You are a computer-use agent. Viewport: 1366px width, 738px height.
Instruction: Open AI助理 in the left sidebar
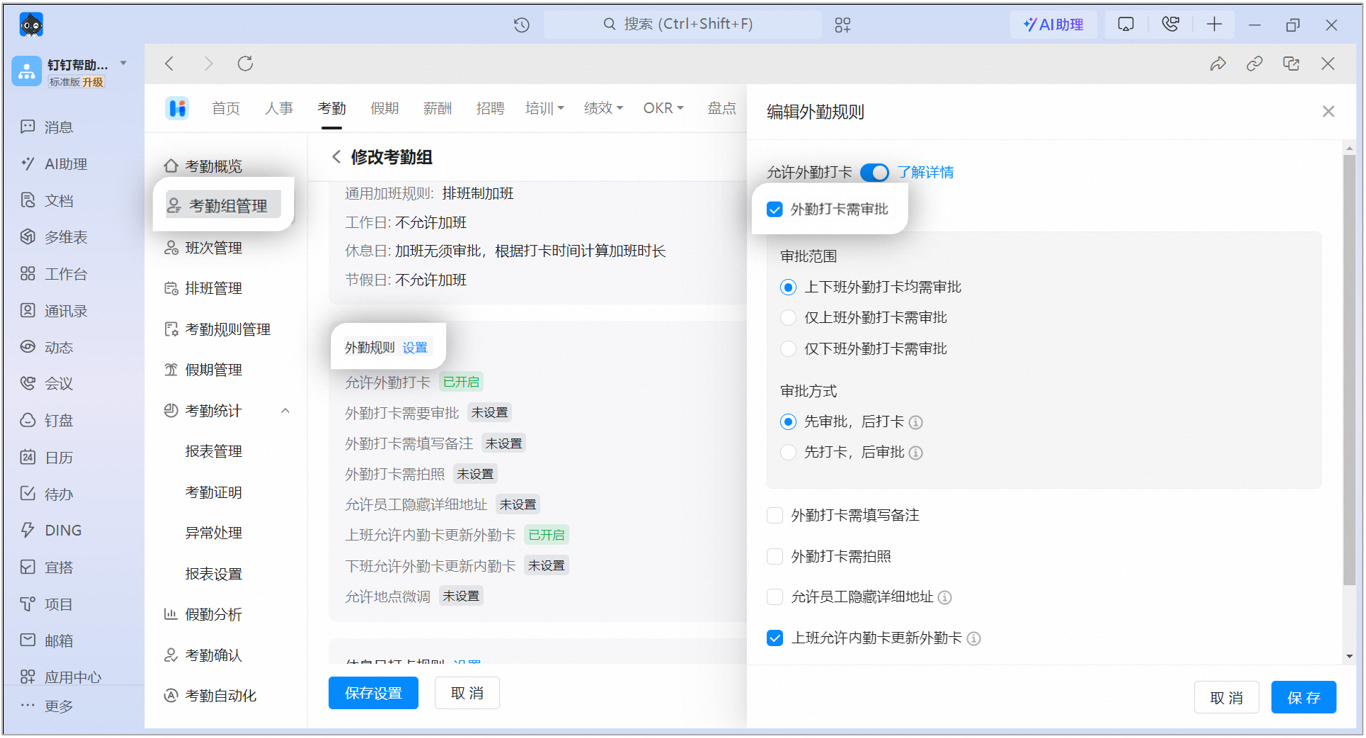tap(28, 164)
